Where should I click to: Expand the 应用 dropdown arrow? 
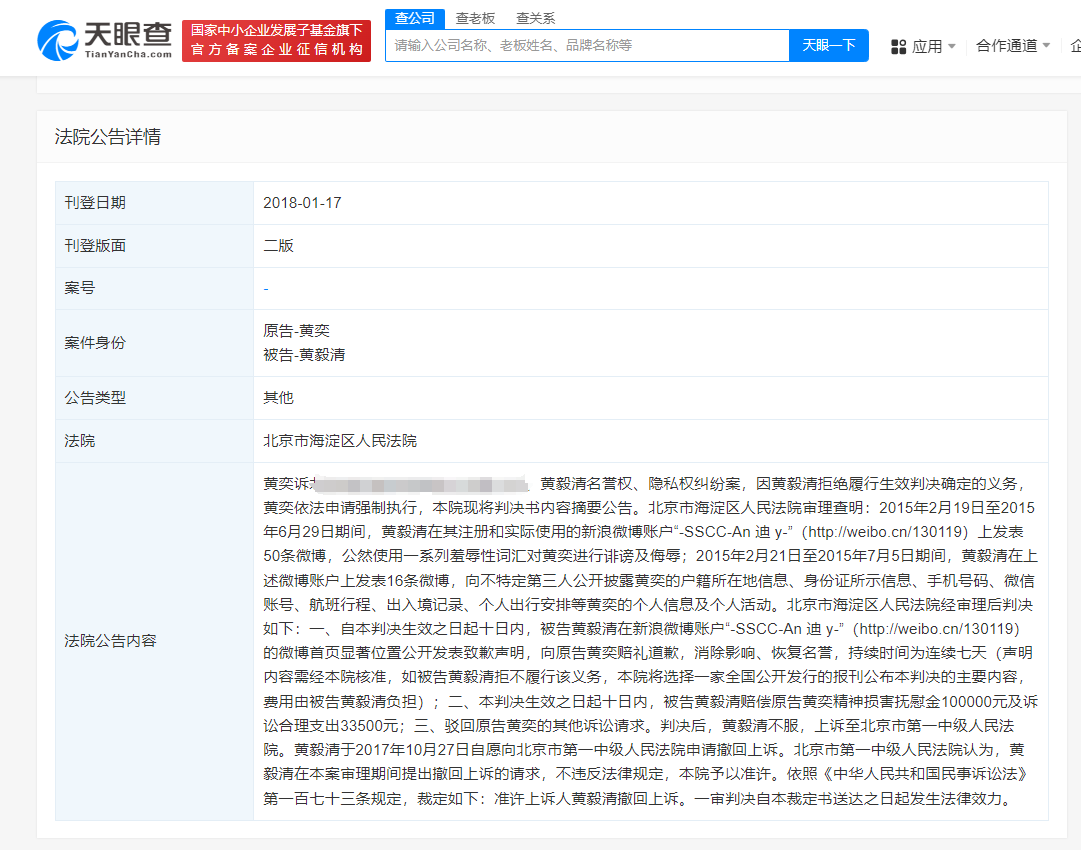(952, 46)
